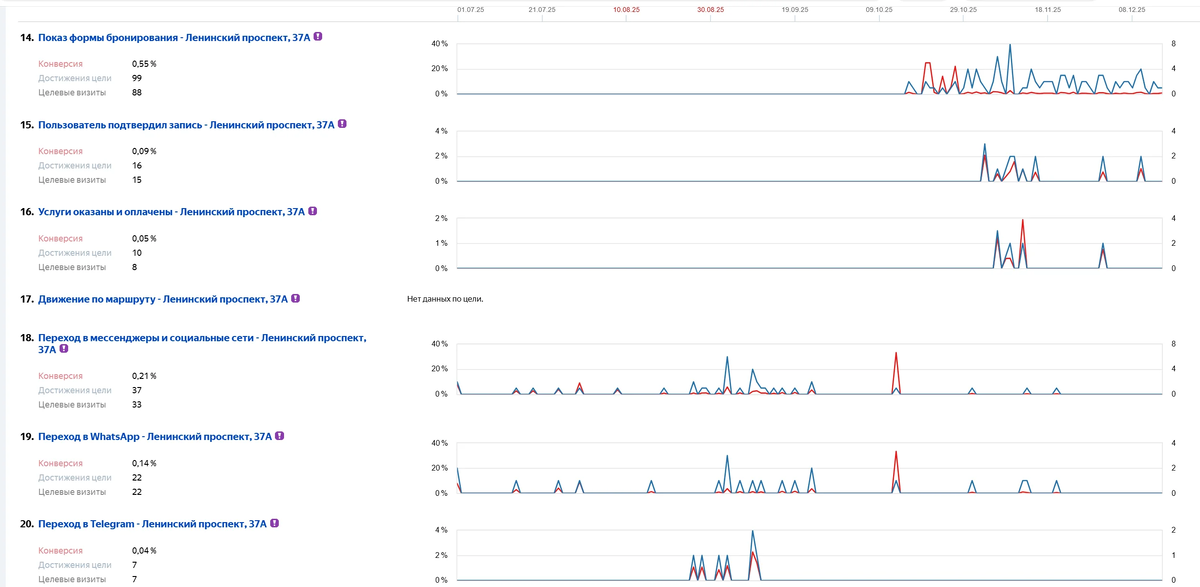Click purple badge icon beside 'Переход в WhatsApp'

pyautogui.click(x=279, y=437)
